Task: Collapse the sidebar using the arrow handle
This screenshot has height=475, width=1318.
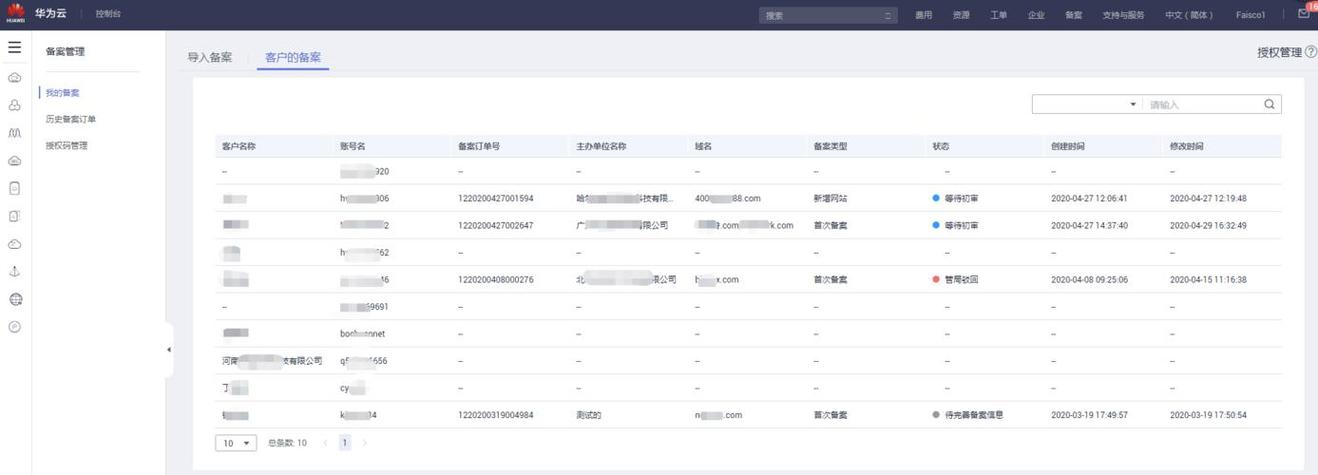Action: click(169, 350)
